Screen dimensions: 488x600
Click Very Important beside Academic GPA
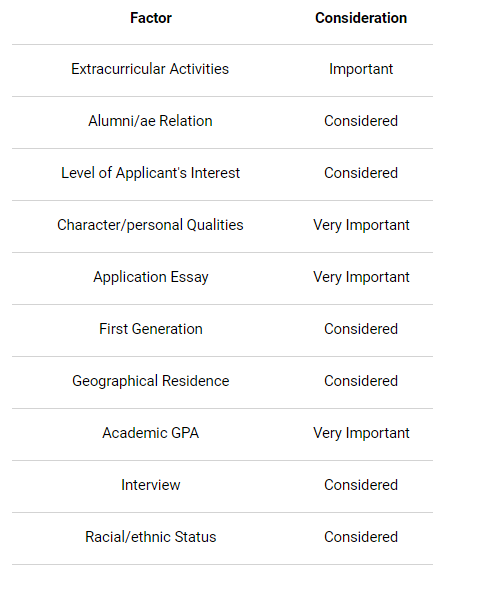click(361, 433)
